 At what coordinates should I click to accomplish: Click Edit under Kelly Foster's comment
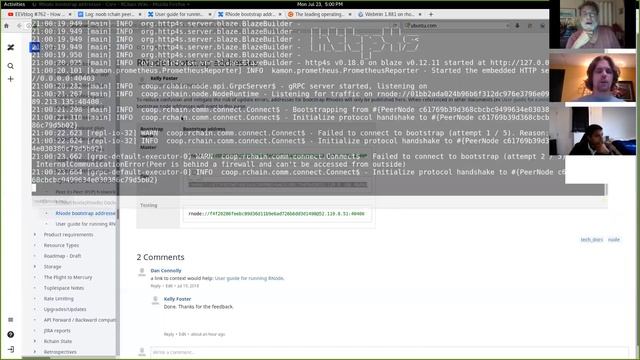pos(182,334)
